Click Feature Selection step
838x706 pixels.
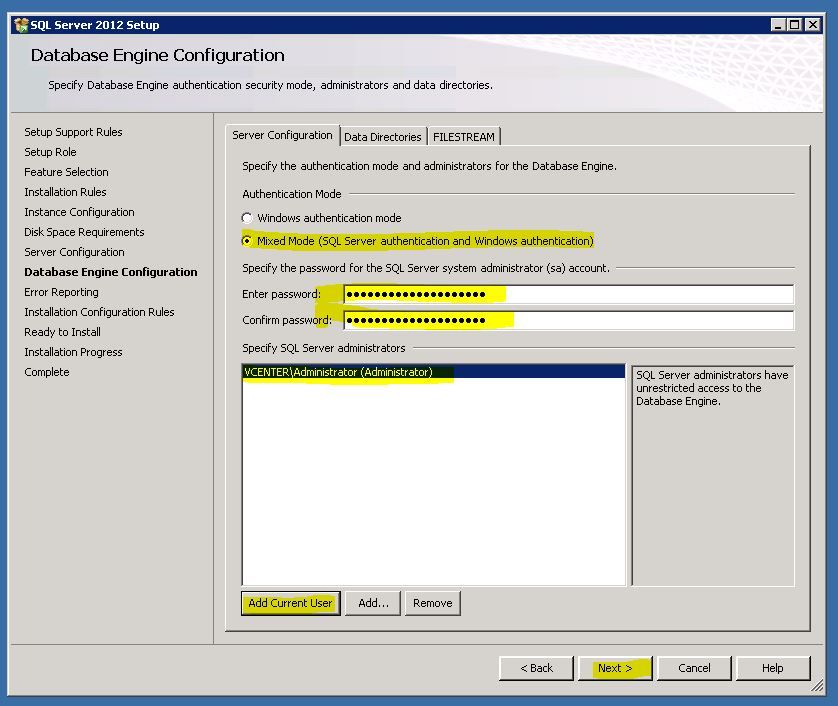(x=66, y=172)
